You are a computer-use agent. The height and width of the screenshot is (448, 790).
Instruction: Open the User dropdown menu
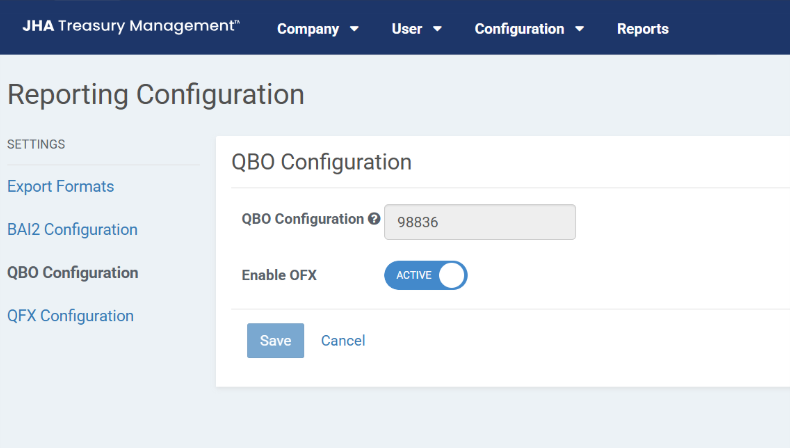coord(417,29)
